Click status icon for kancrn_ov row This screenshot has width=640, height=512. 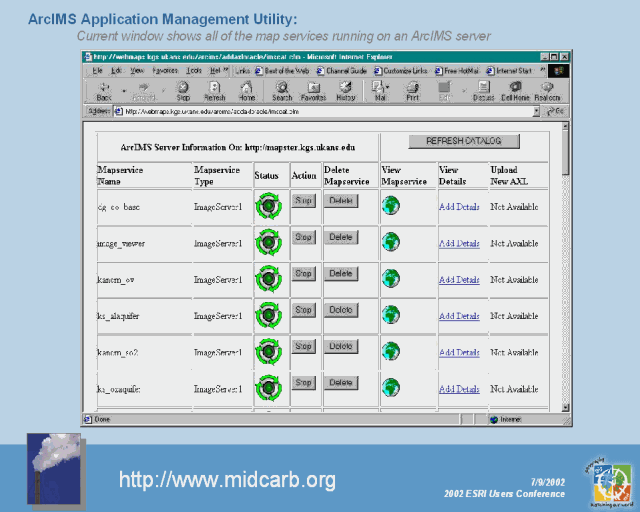(269, 279)
